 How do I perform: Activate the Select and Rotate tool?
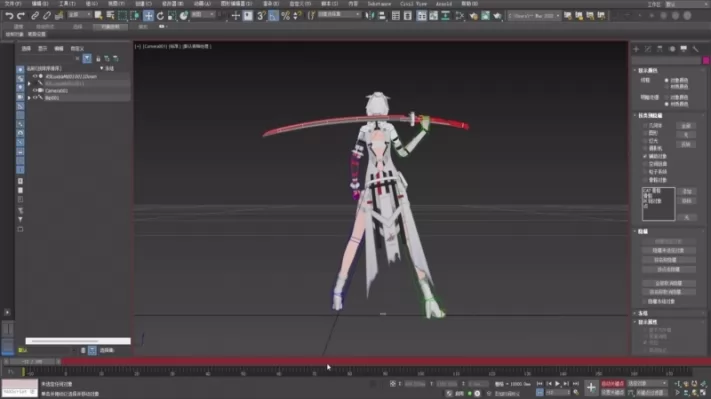160,16
